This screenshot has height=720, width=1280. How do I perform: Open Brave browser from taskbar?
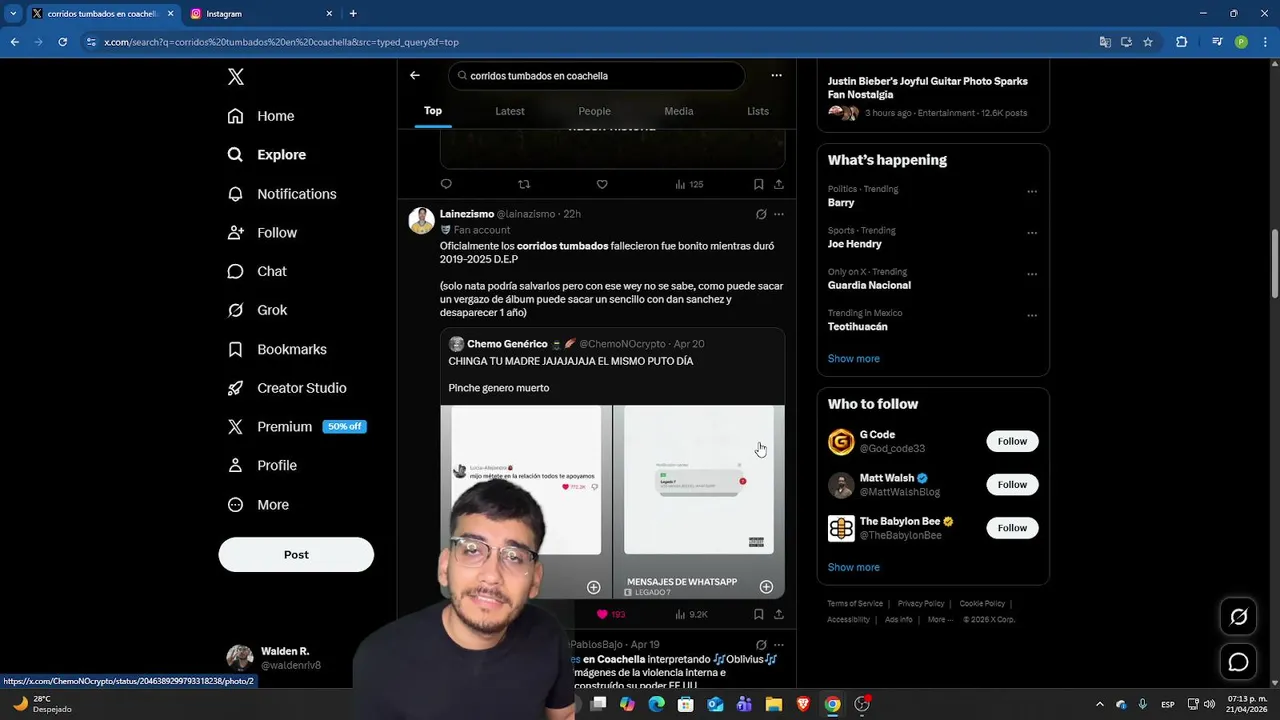(x=803, y=704)
